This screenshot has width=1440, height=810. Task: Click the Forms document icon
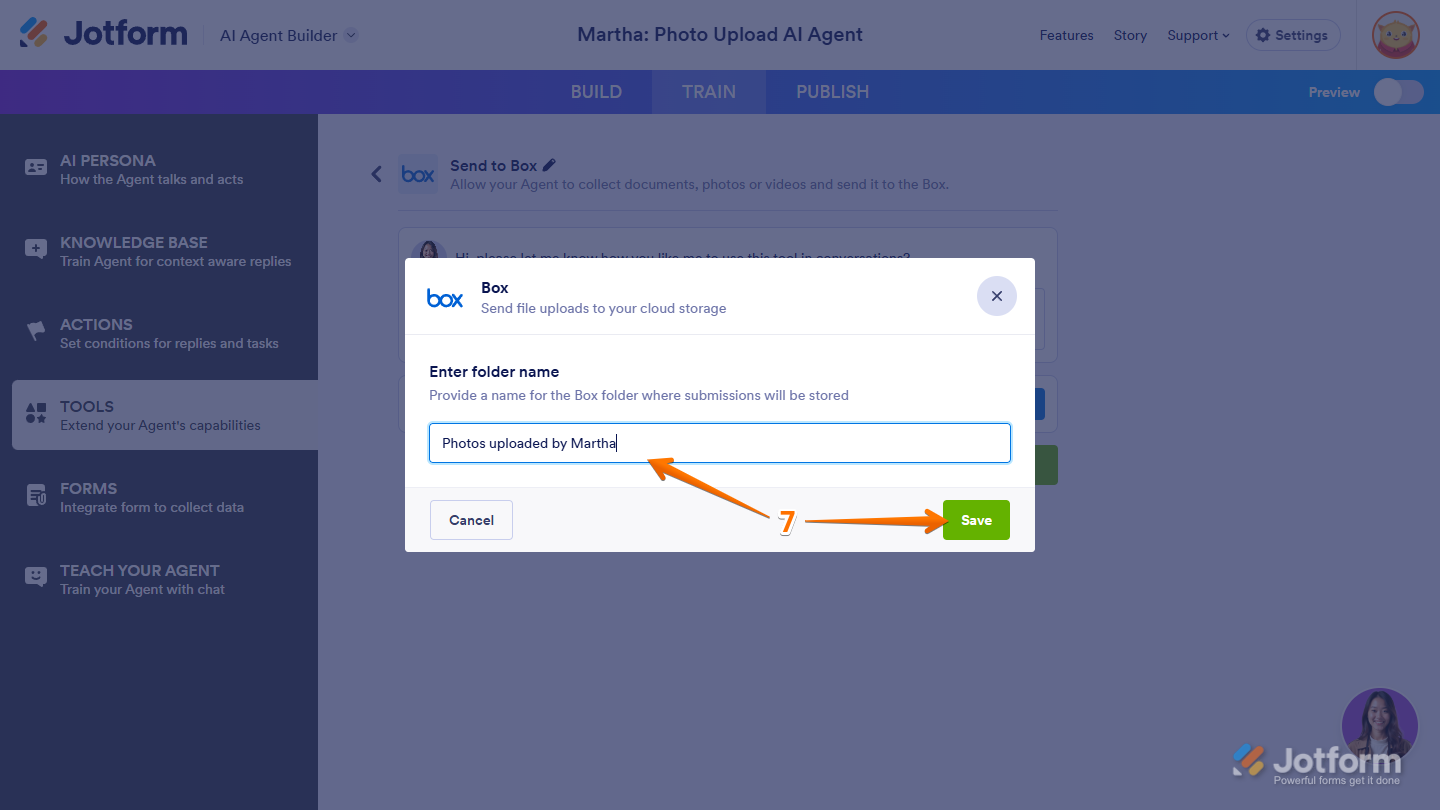click(36, 496)
